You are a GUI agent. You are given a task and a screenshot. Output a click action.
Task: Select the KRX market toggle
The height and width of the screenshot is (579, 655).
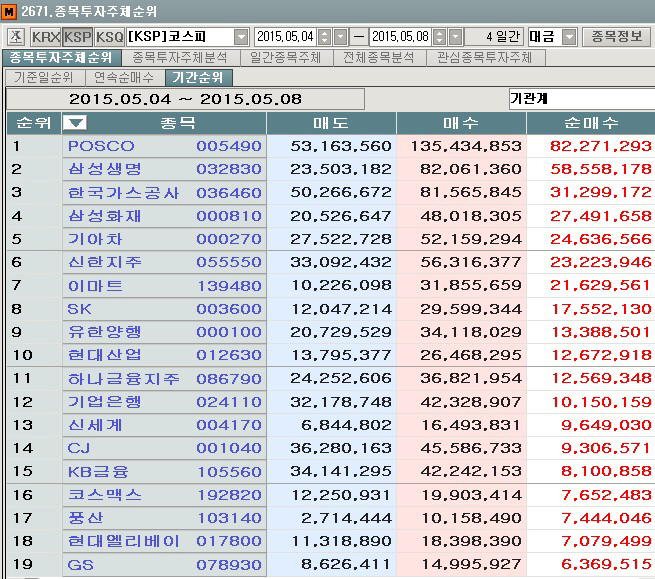pyautogui.click(x=46, y=37)
